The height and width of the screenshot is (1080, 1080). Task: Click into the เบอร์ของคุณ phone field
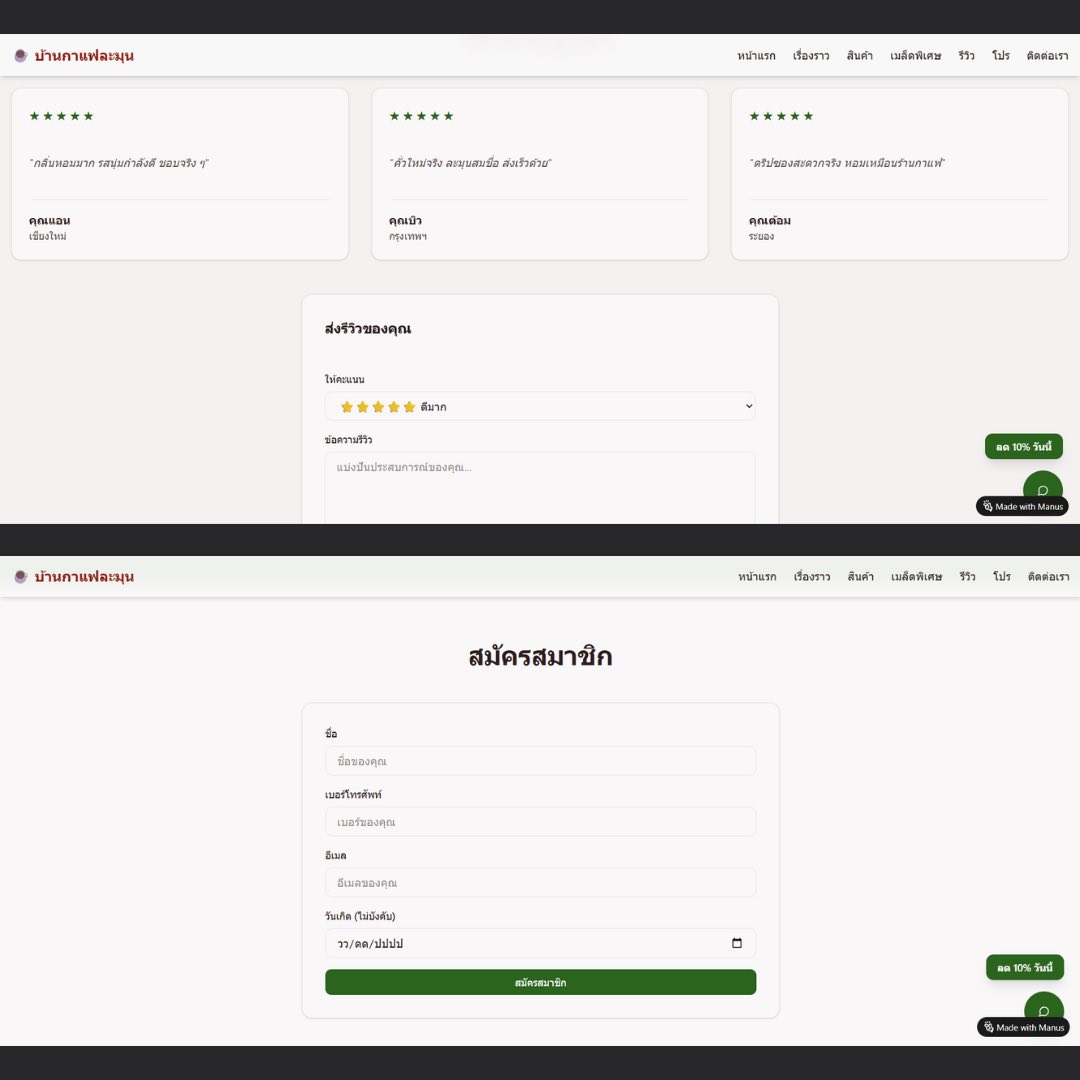(540, 822)
